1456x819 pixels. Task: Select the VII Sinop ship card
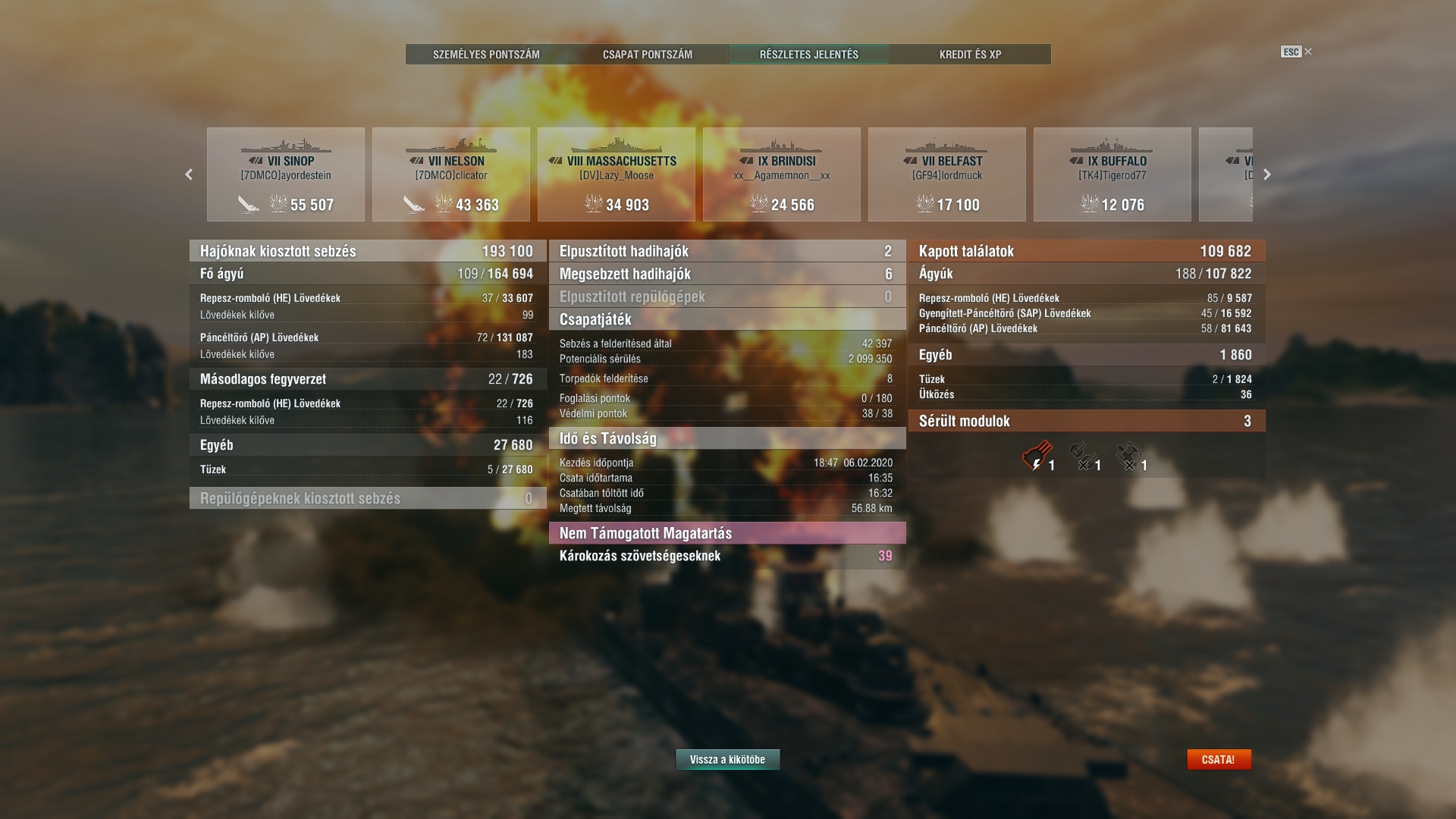coord(286,174)
